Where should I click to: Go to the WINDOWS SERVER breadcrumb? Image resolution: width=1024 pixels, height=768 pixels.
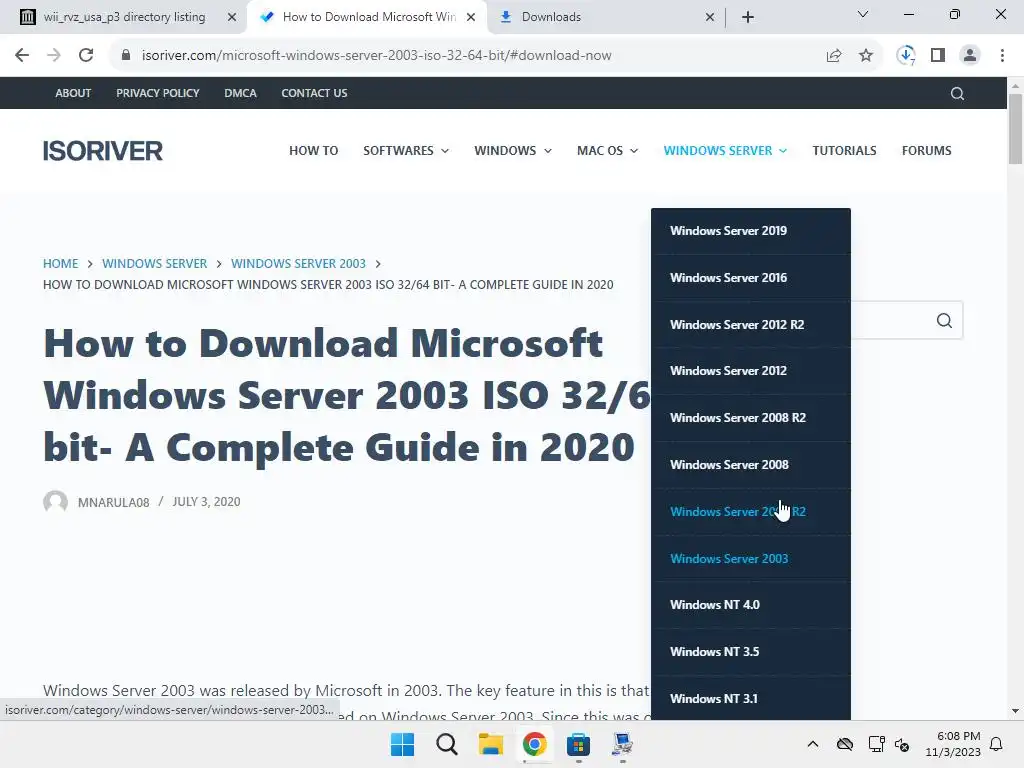tap(154, 264)
